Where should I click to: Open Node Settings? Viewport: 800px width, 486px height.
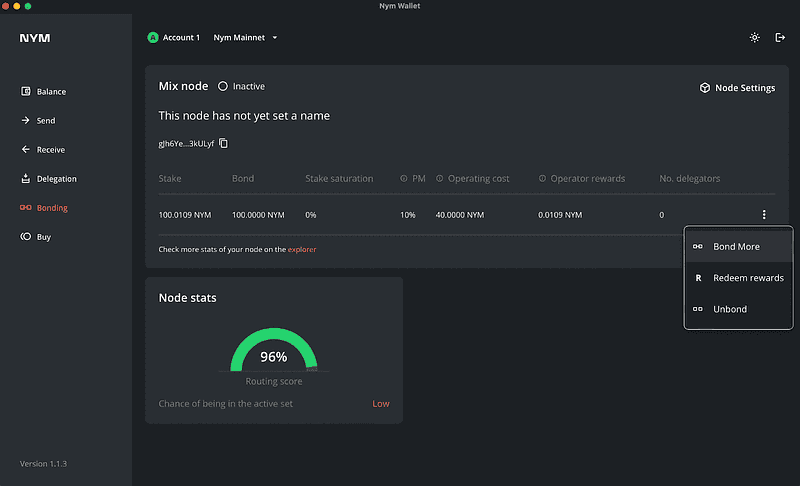(x=737, y=88)
